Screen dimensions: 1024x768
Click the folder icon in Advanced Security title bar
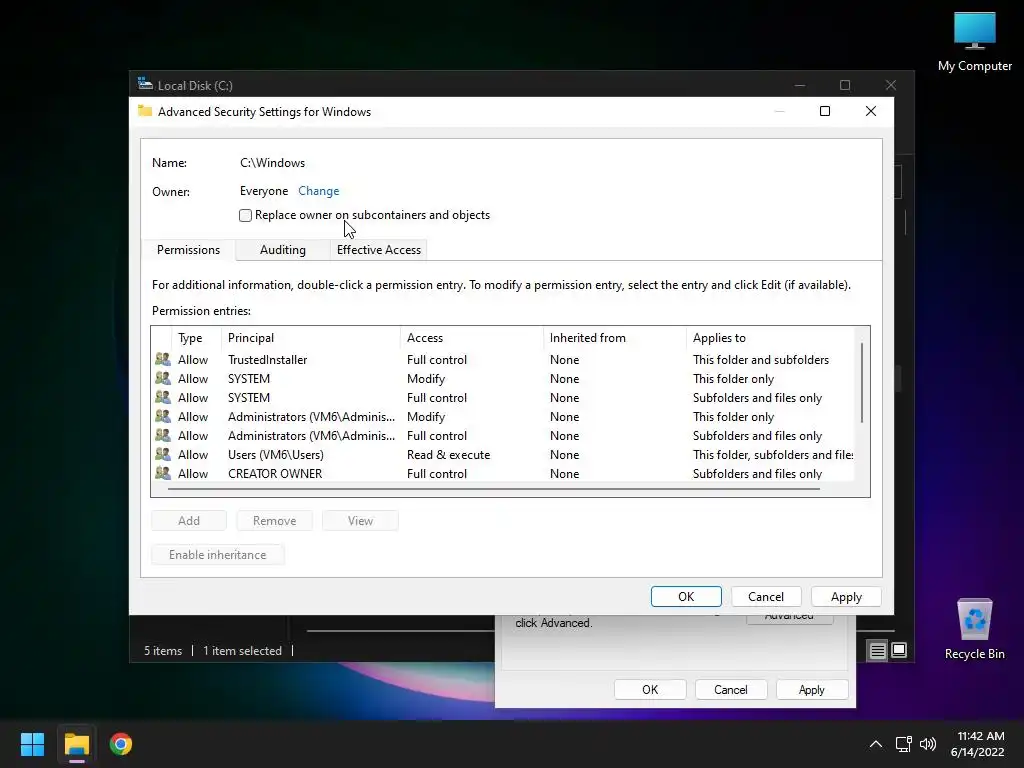pyautogui.click(x=145, y=111)
